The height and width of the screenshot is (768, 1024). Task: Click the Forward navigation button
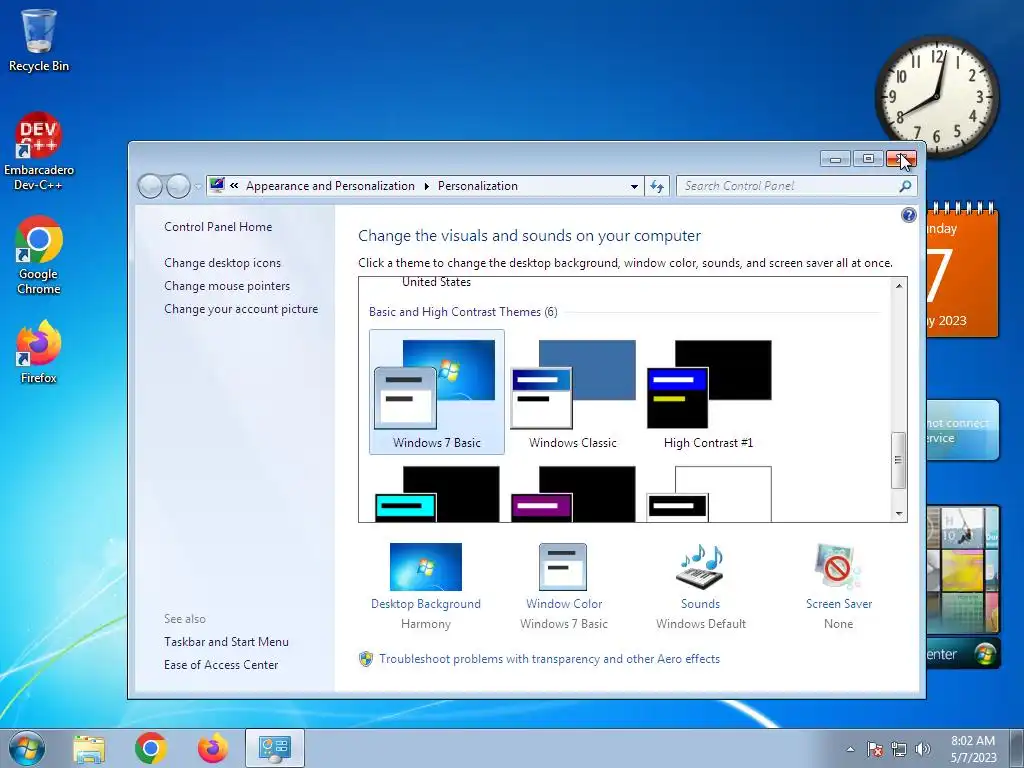pyautogui.click(x=178, y=186)
